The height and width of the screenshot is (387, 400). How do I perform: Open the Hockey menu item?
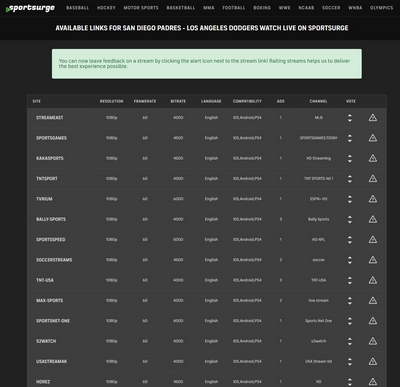pos(106,8)
